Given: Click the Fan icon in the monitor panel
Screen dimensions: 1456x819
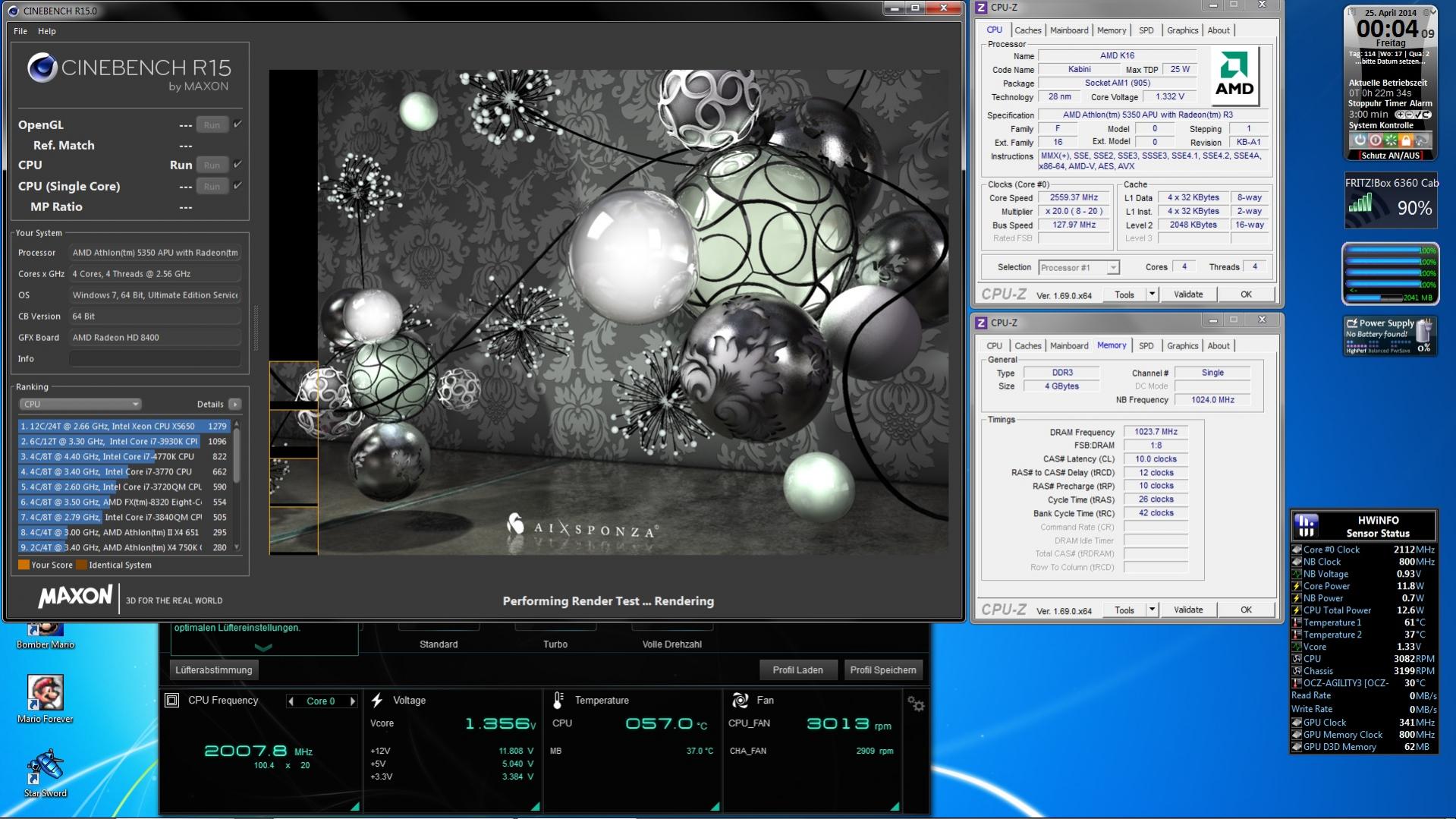Looking at the screenshot, I should tap(740, 700).
